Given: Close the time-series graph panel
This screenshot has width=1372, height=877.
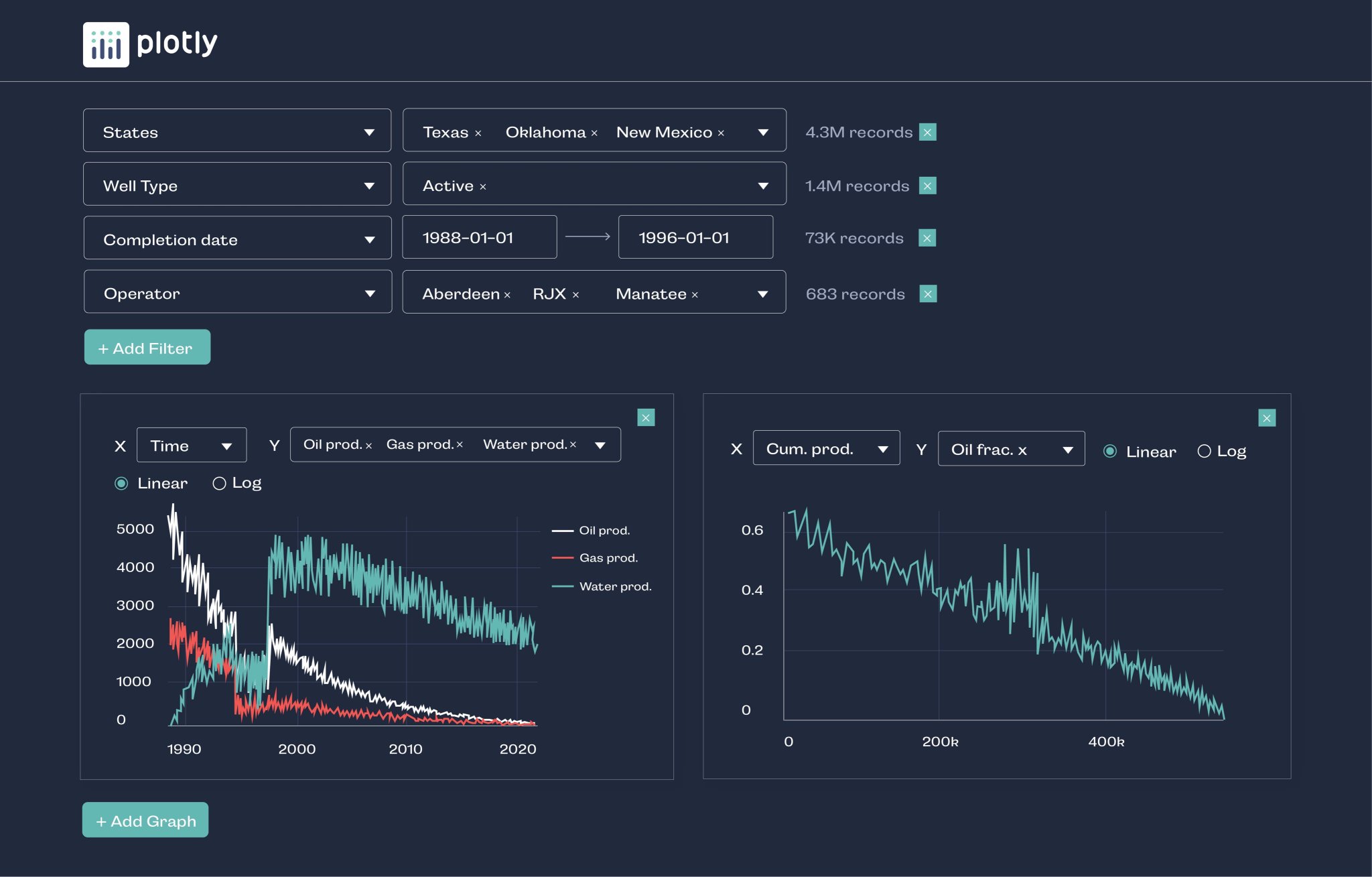Looking at the screenshot, I should click(646, 417).
